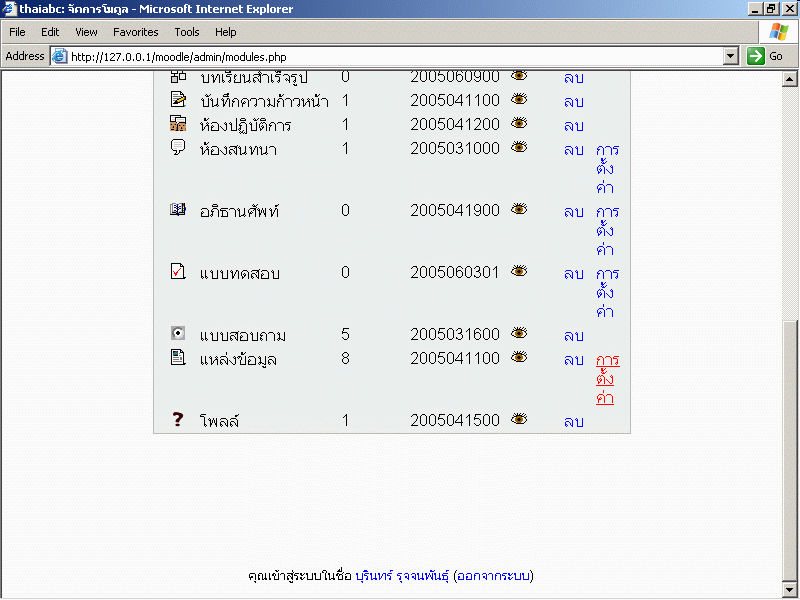Screen dimensions: 800x600
Task: Click the survey icon beside แบบสอบถาม
Action: (x=178, y=334)
